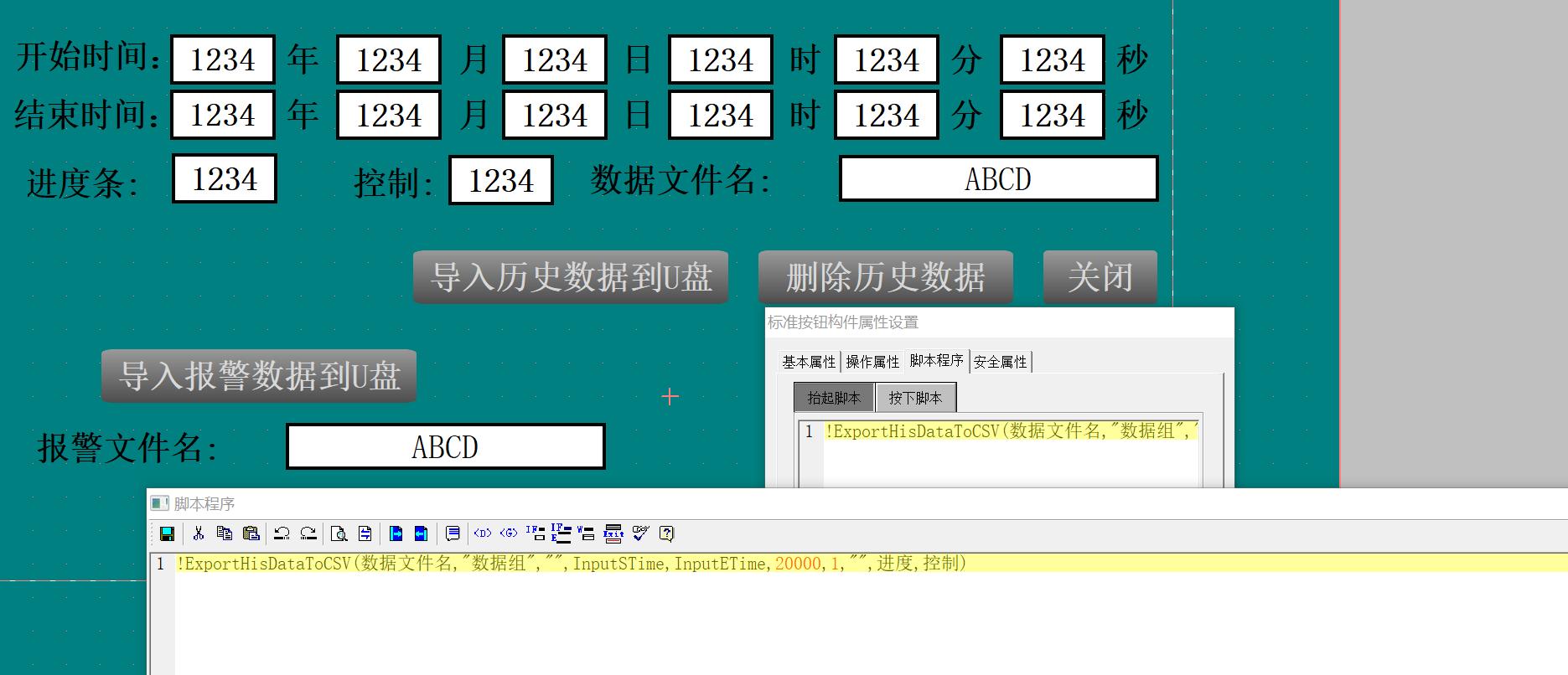Click the 数据文件名 label
The width and height of the screenshot is (1568, 675).
(x=681, y=180)
